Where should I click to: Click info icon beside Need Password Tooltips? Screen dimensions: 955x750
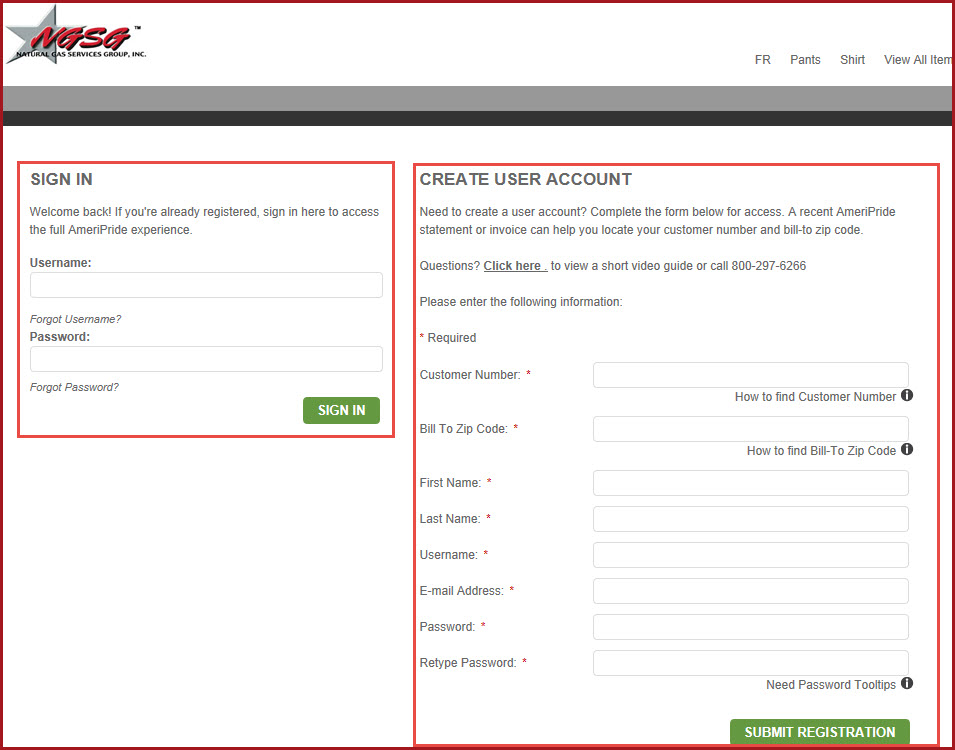coord(906,684)
